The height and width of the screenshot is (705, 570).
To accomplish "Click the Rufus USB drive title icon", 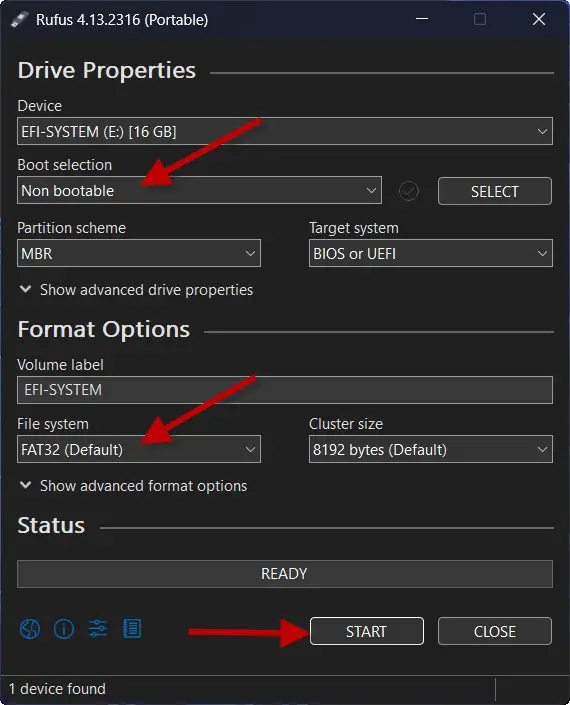I will (19, 19).
